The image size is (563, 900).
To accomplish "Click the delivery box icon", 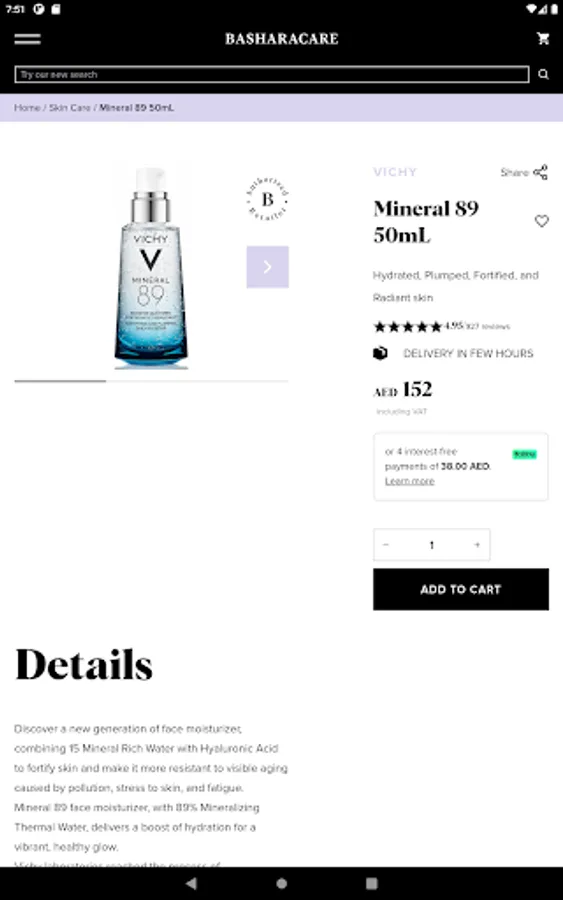I will point(380,353).
